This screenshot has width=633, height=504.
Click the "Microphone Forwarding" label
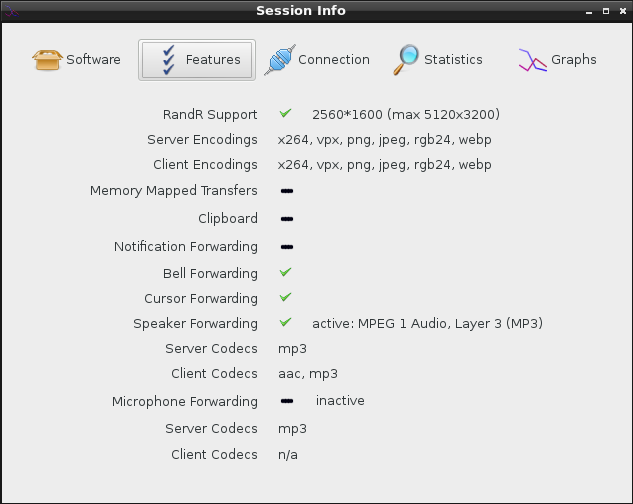click(184, 401)
